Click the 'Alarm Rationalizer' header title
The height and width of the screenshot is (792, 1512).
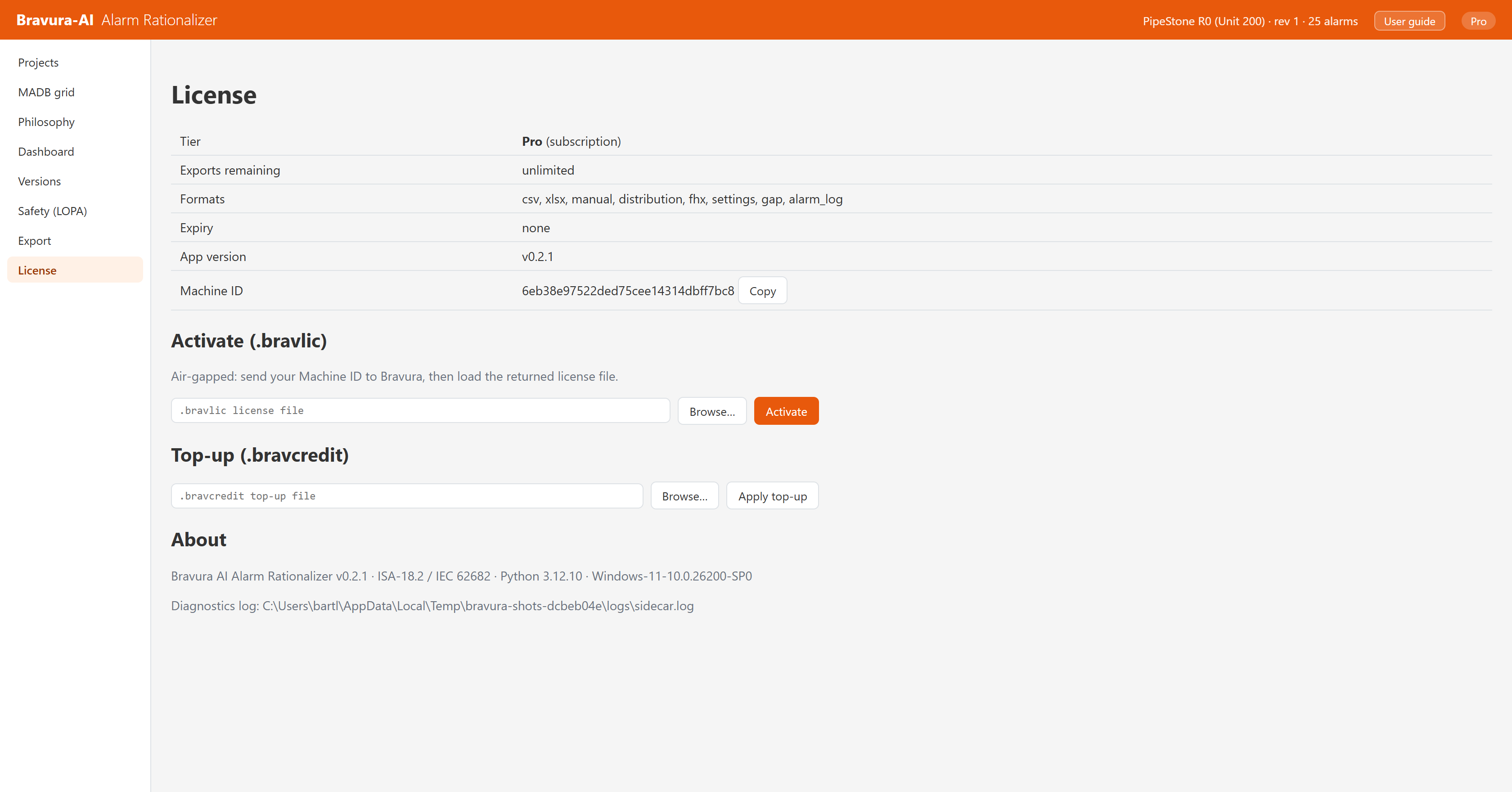(x=159, y=20)
